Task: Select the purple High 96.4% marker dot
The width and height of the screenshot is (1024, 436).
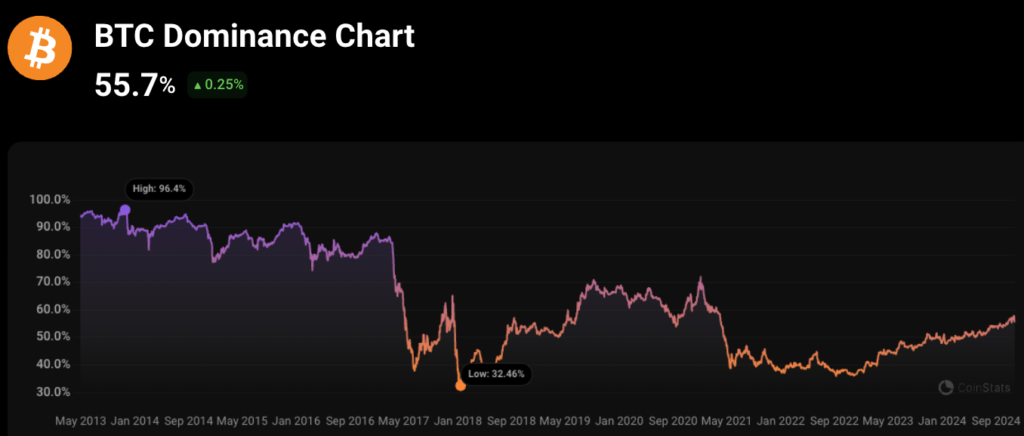Action: (x=125, y=210)
